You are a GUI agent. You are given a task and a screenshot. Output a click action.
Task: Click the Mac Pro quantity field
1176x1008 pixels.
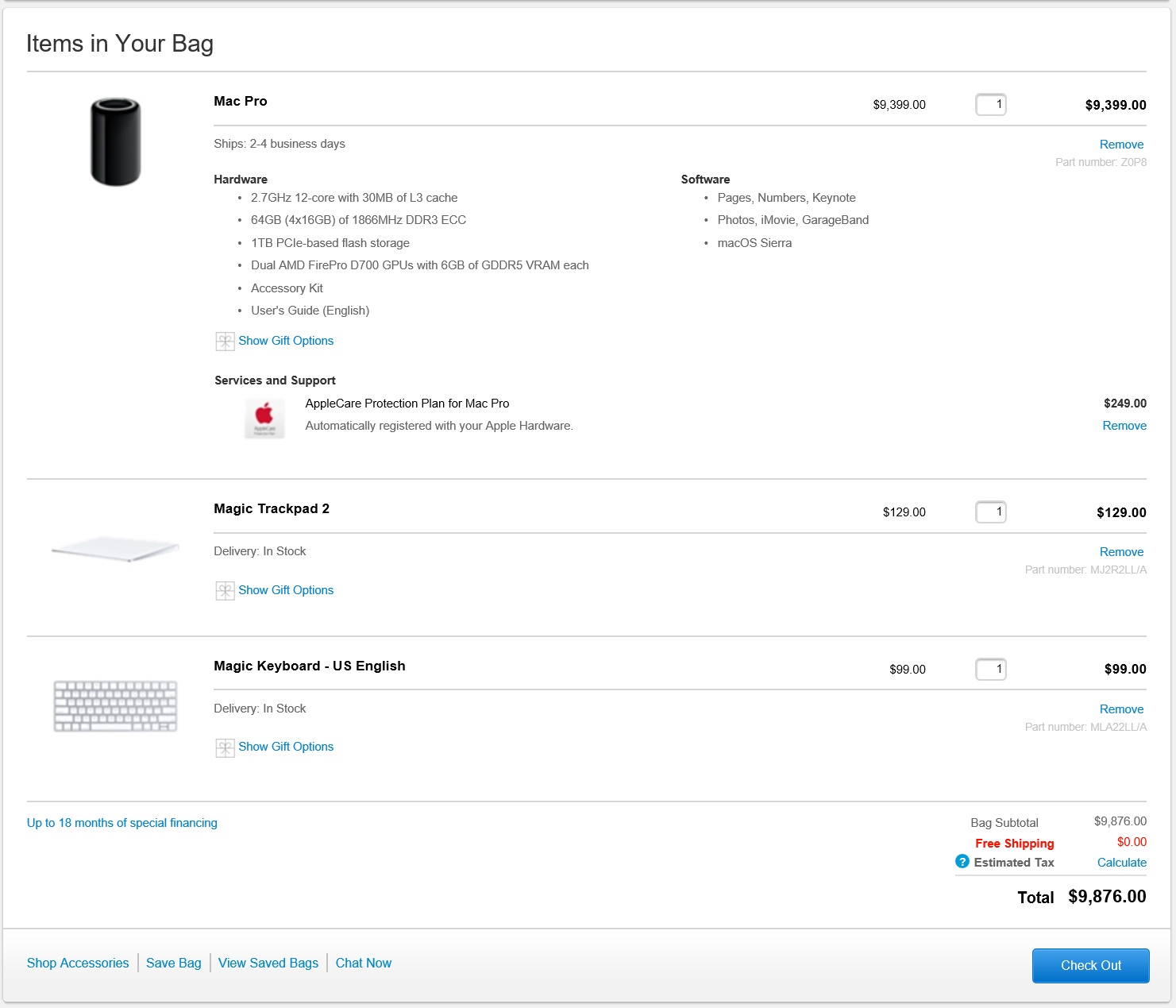point(990,104)
